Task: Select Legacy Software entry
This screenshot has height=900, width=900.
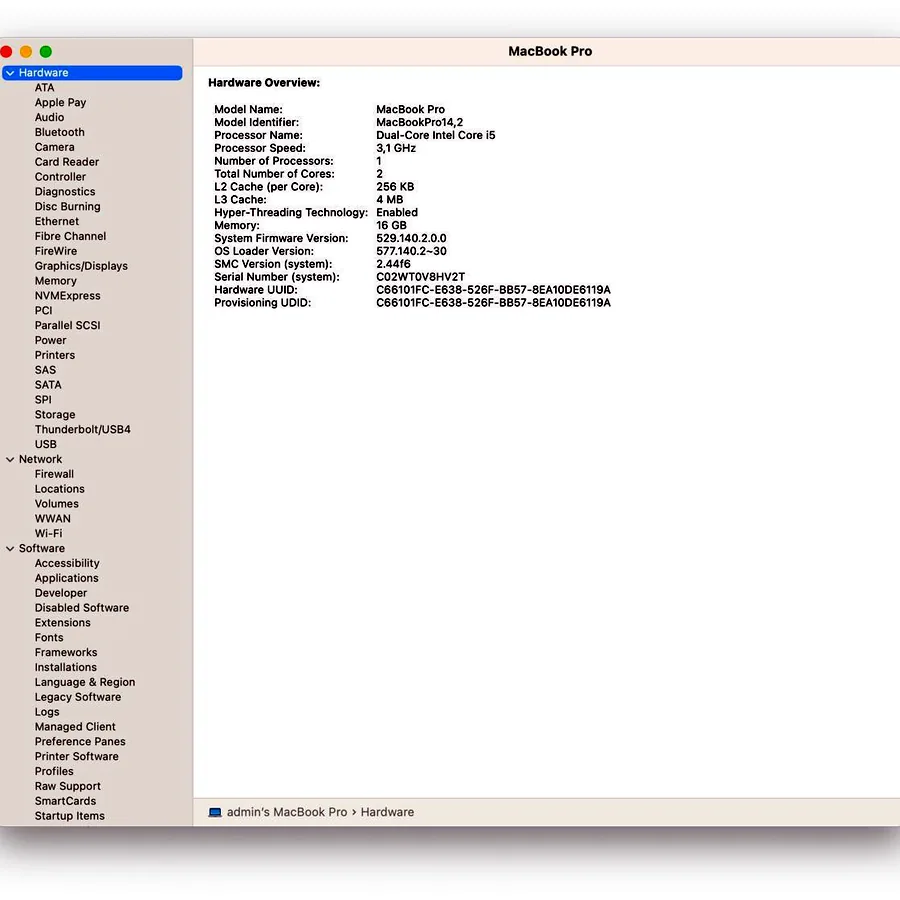Action: 78,698
